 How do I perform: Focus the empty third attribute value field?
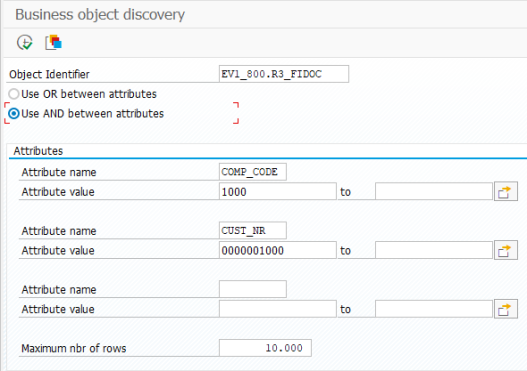click(278, 309)
